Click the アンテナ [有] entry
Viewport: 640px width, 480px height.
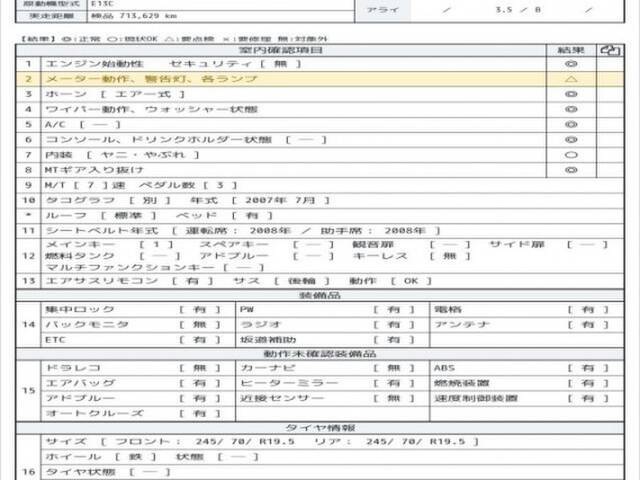point(521,324)
